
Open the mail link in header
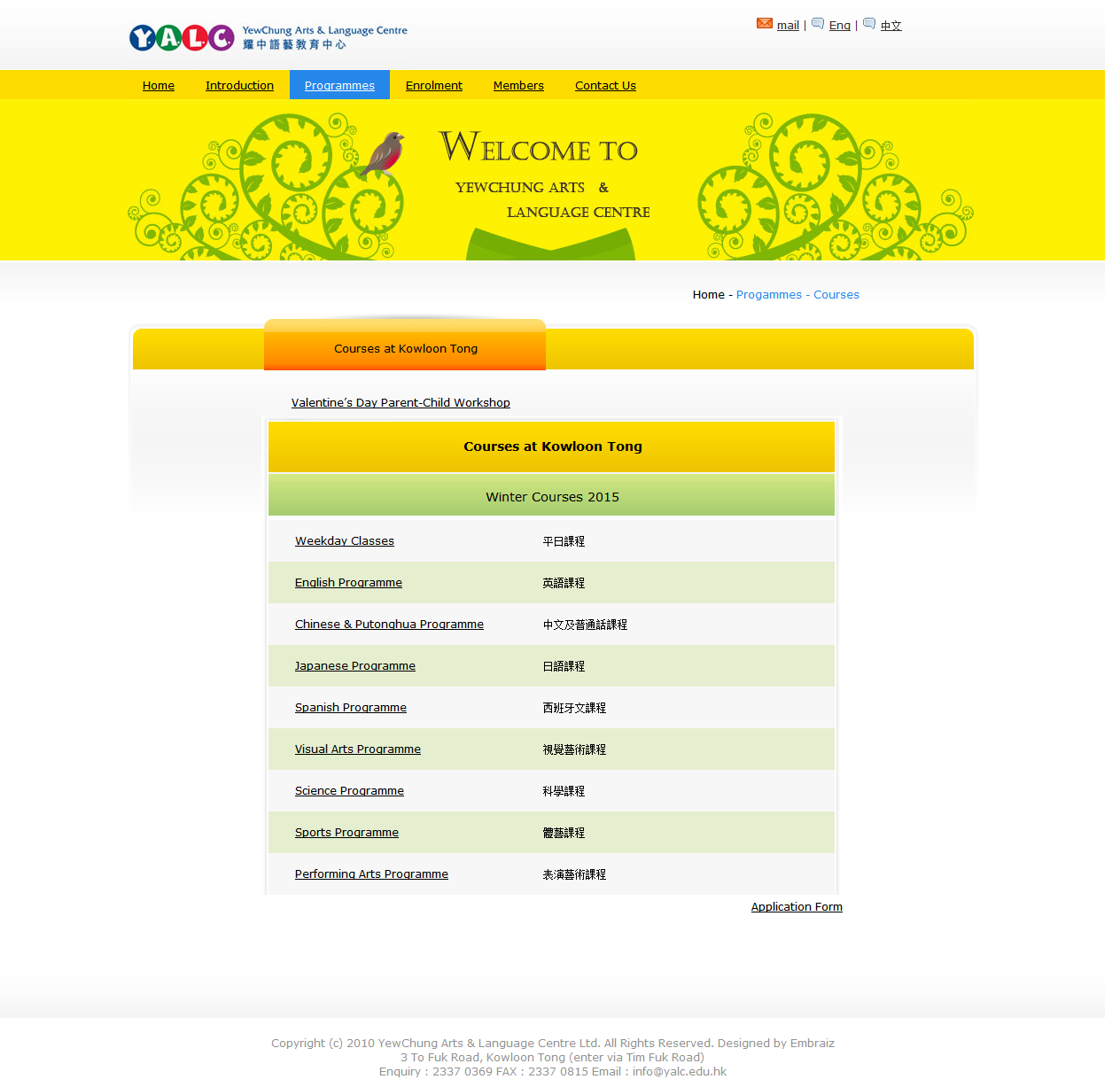tap(788, 26)
